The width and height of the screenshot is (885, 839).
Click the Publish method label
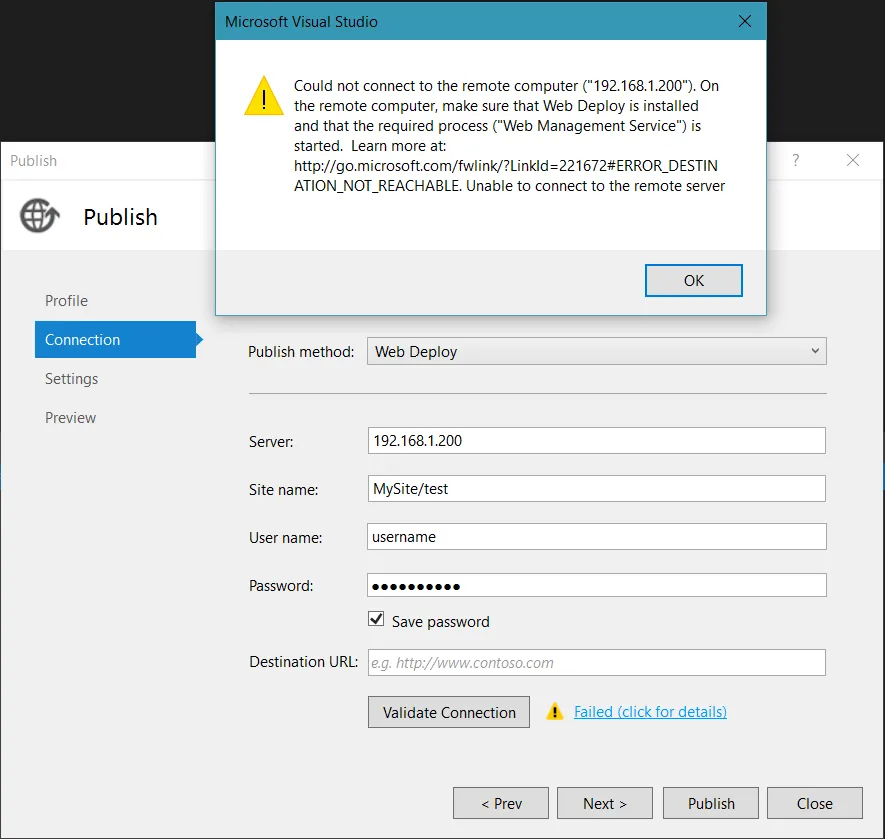(x=301, y=352)
